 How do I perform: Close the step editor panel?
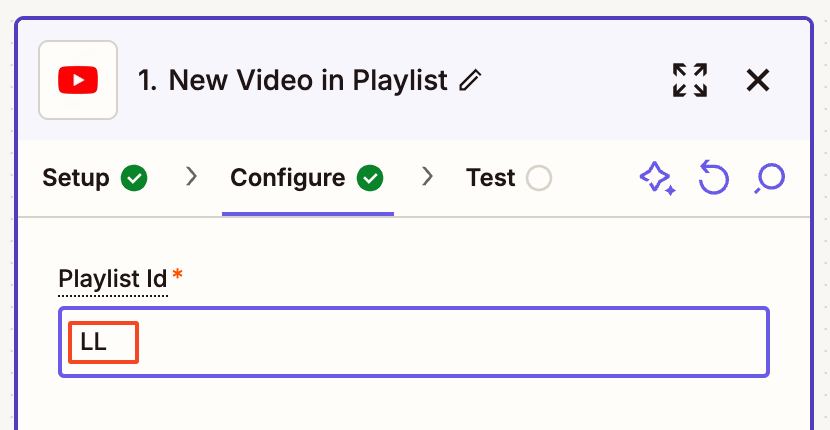pos(758,80)
